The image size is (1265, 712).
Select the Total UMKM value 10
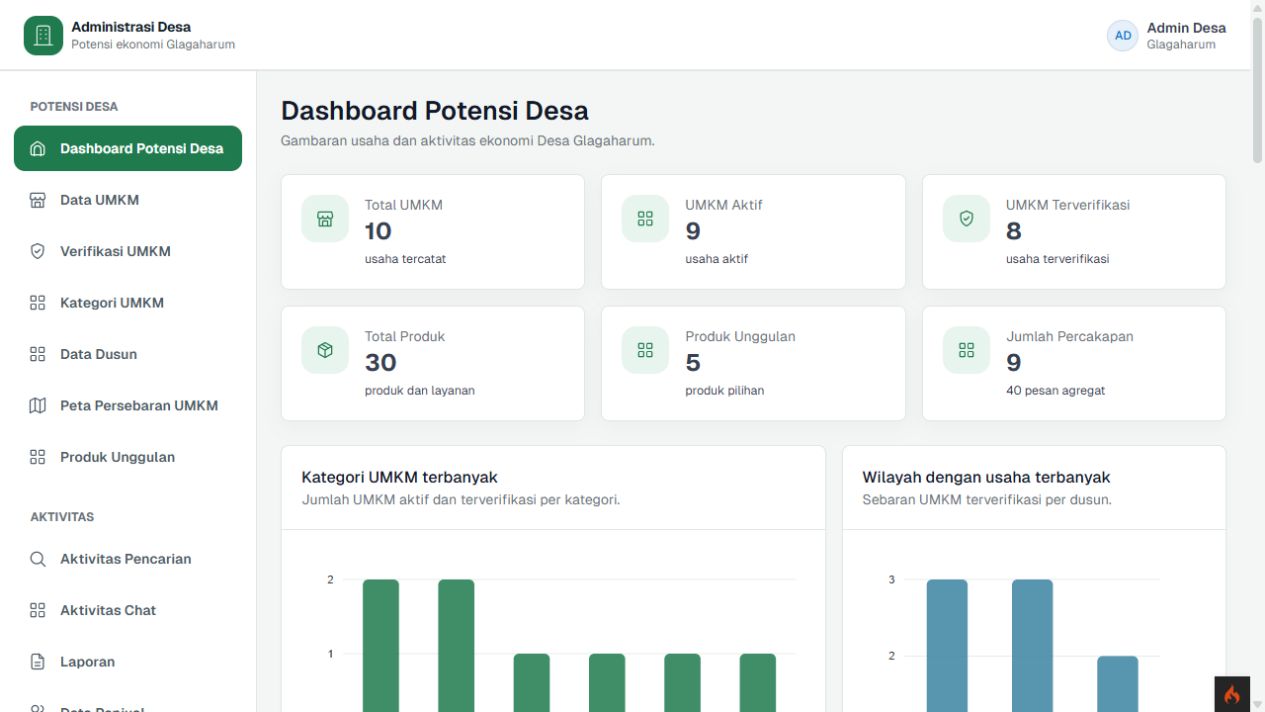click(x=378, y=231)
